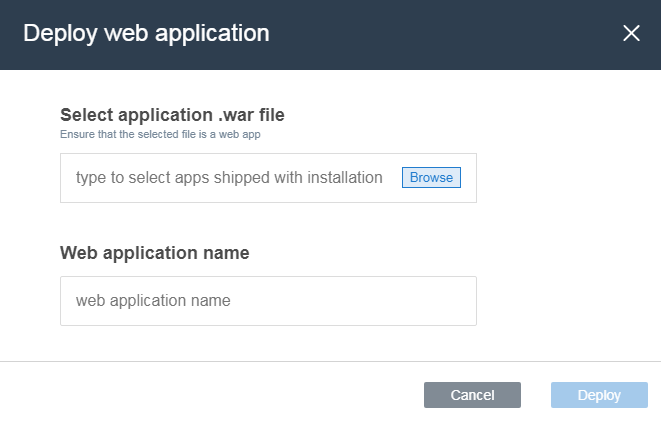
Task: Click the light blue Deploy button in the footer
Action: click(x=599, y=395)
